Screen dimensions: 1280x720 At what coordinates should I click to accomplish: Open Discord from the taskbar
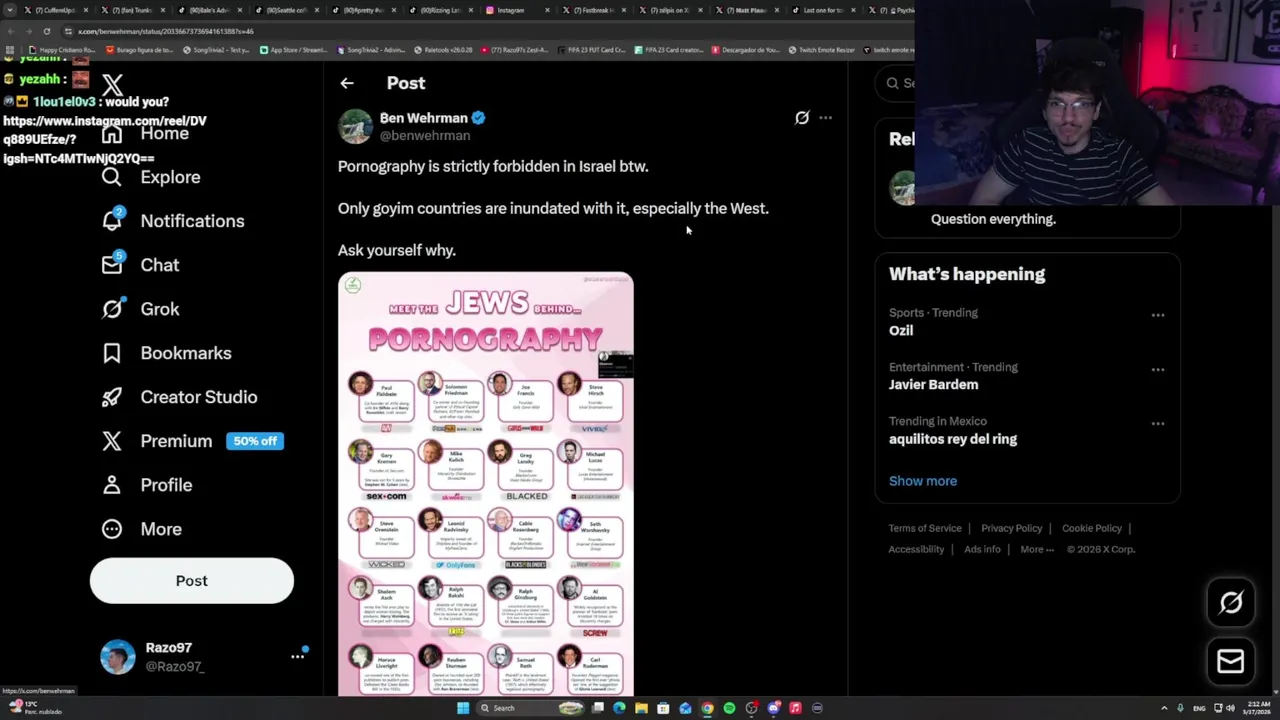(x=773, y=708)
